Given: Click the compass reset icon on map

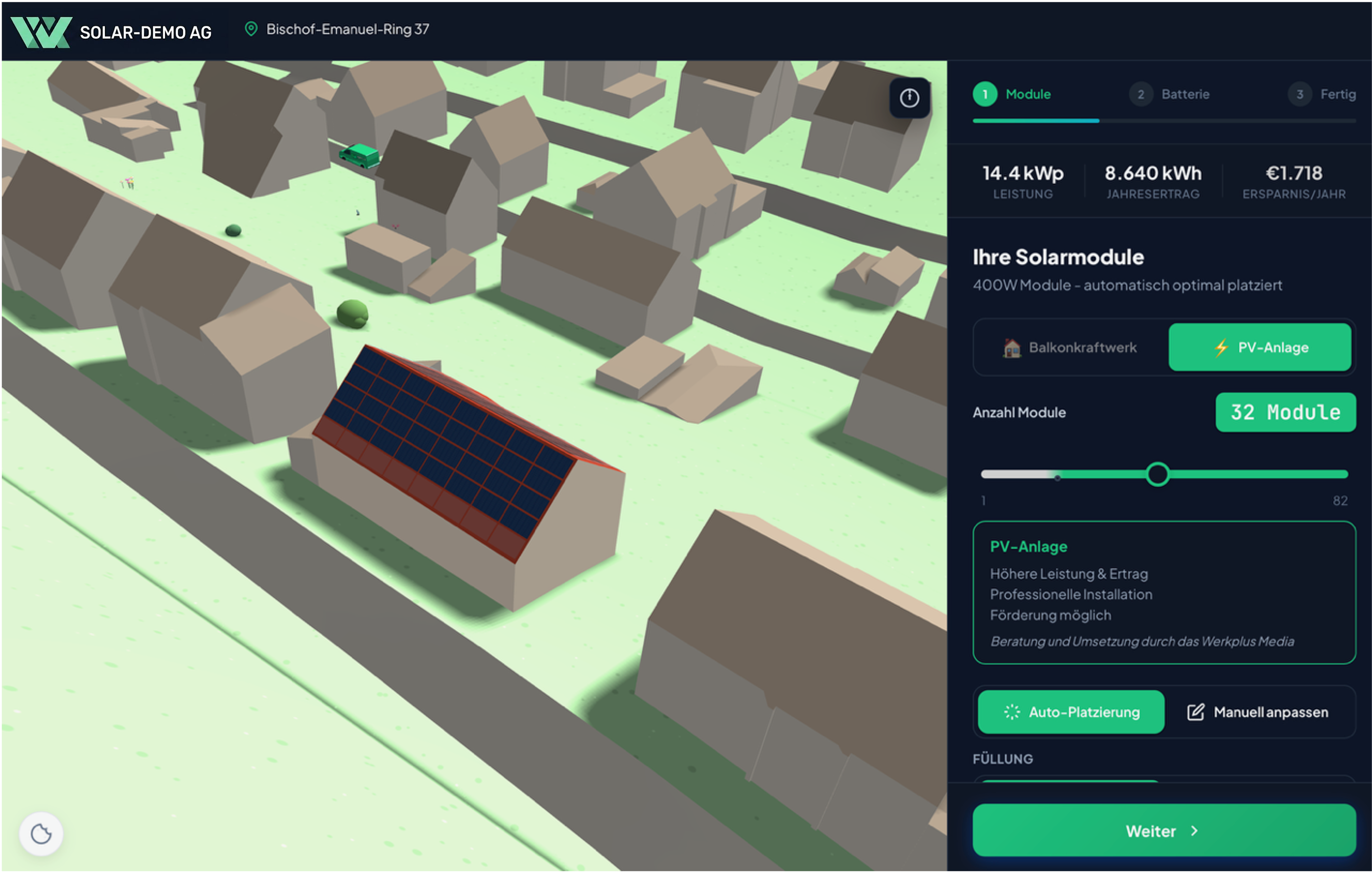Looking at the screenshot, I should pyautogui.click(x=909, y=98).
